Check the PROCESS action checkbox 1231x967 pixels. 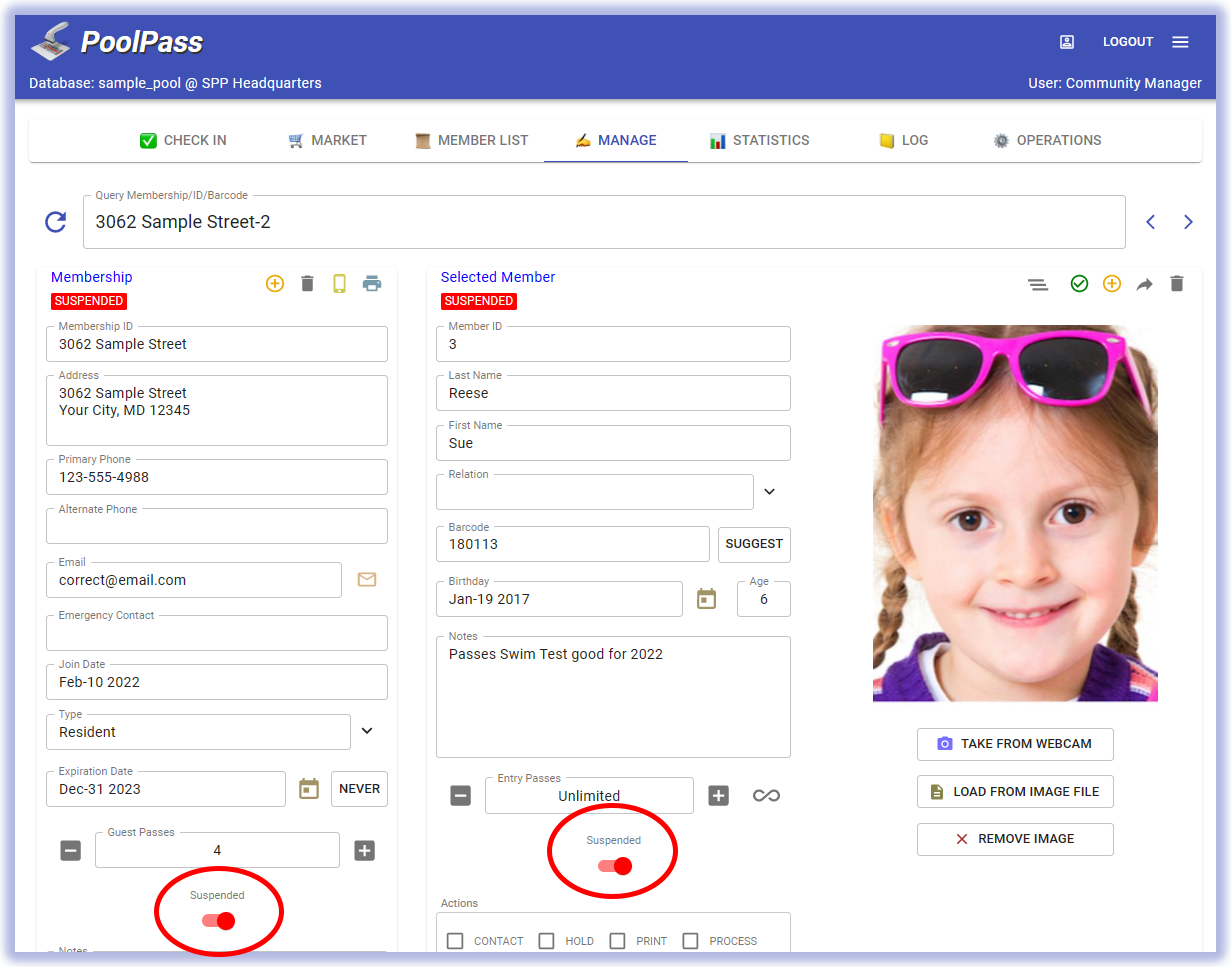pyautogui.click(x=690, y=941)
